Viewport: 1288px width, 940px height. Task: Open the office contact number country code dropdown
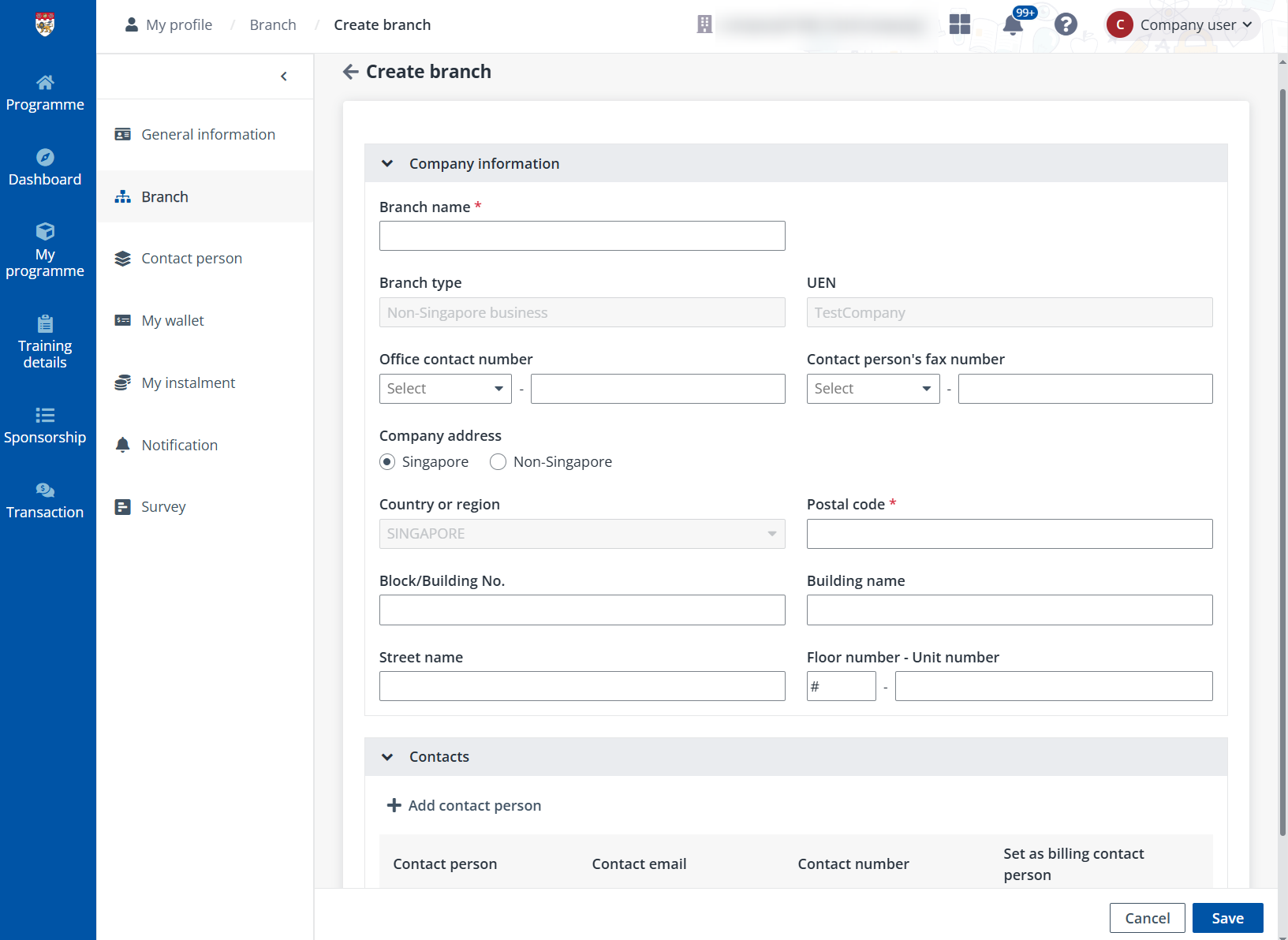pyautogui.click(x=445, y=388)
